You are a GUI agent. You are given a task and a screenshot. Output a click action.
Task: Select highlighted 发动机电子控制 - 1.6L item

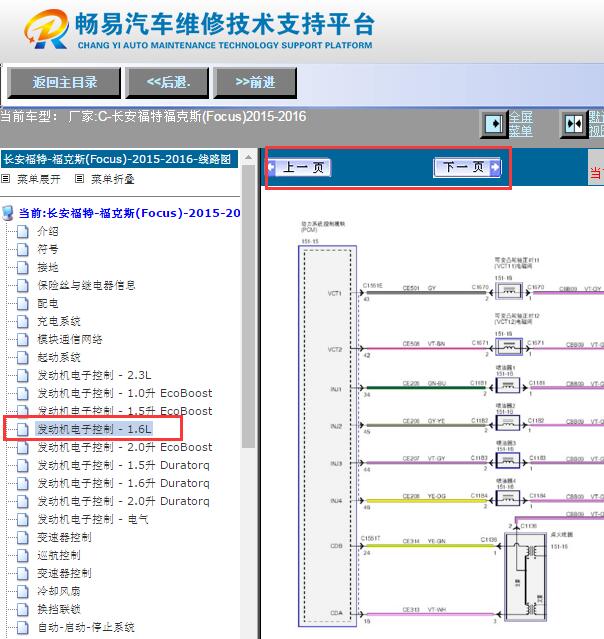click(95, 429)
